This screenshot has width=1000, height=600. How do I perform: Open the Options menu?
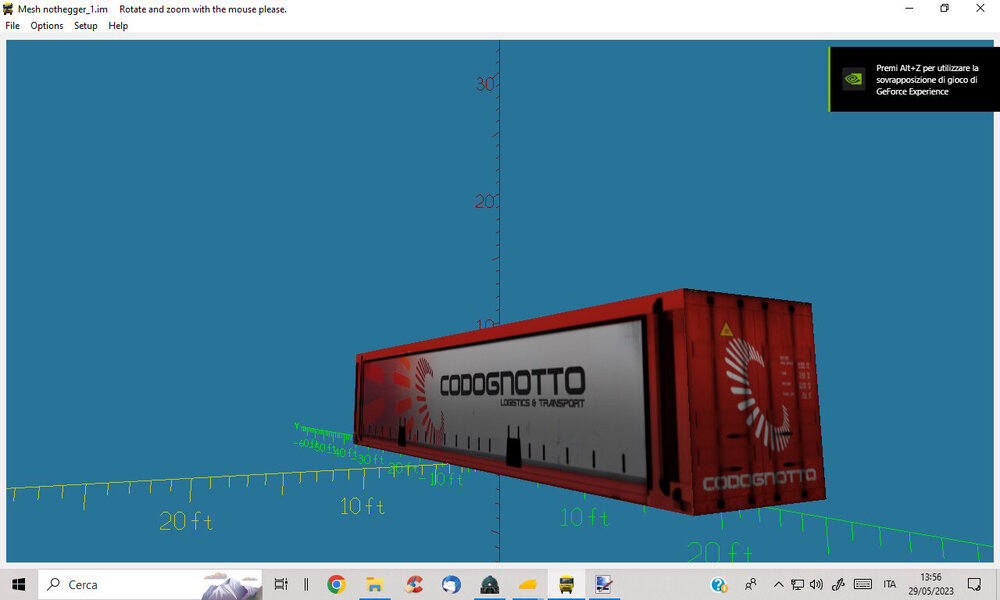point(47,26)
